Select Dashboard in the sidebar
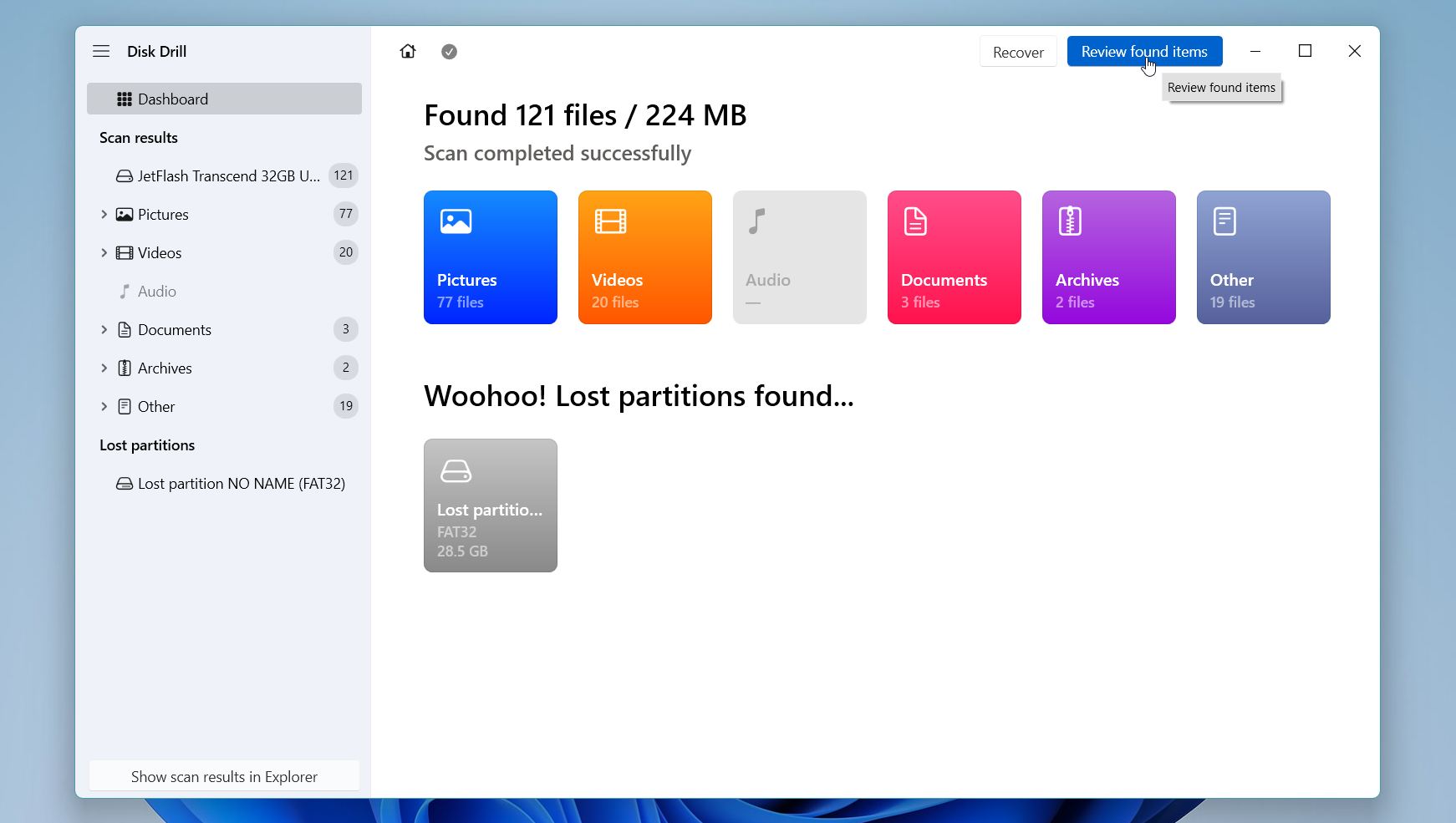 coord(224,99)
